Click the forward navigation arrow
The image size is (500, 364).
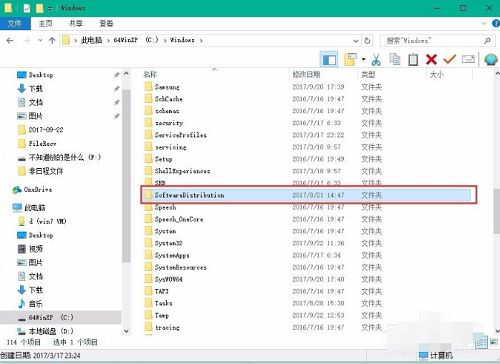click(x=27, y=41)
